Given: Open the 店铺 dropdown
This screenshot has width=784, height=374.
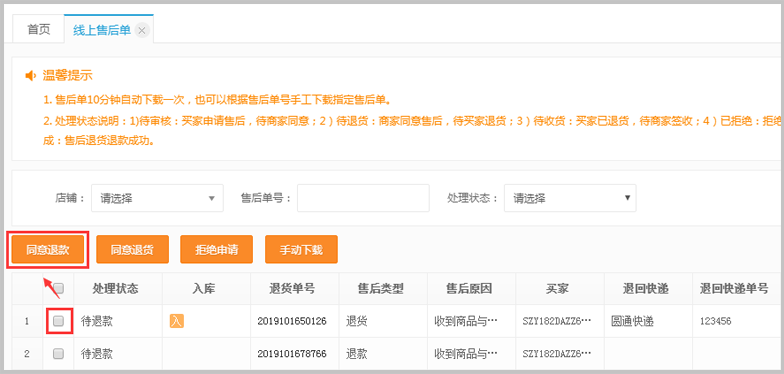Looking at the screenshot, I should (x=157, y=198).
